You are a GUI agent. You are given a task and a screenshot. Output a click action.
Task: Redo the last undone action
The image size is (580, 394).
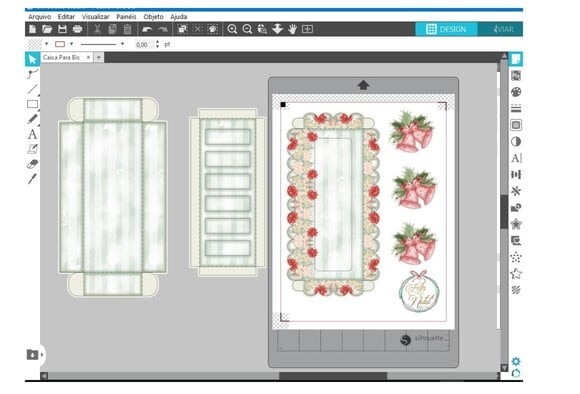pos(163,29)
